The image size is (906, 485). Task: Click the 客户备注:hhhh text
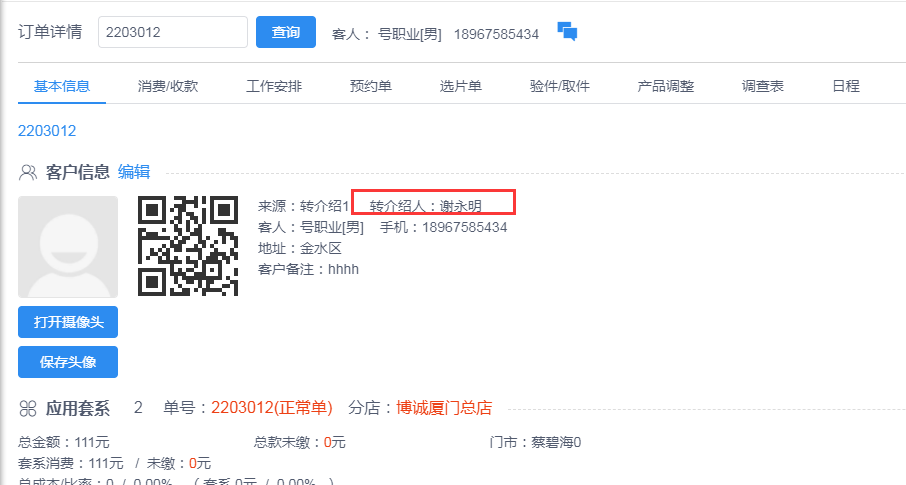pyautogui.click(x=309, y=269)
